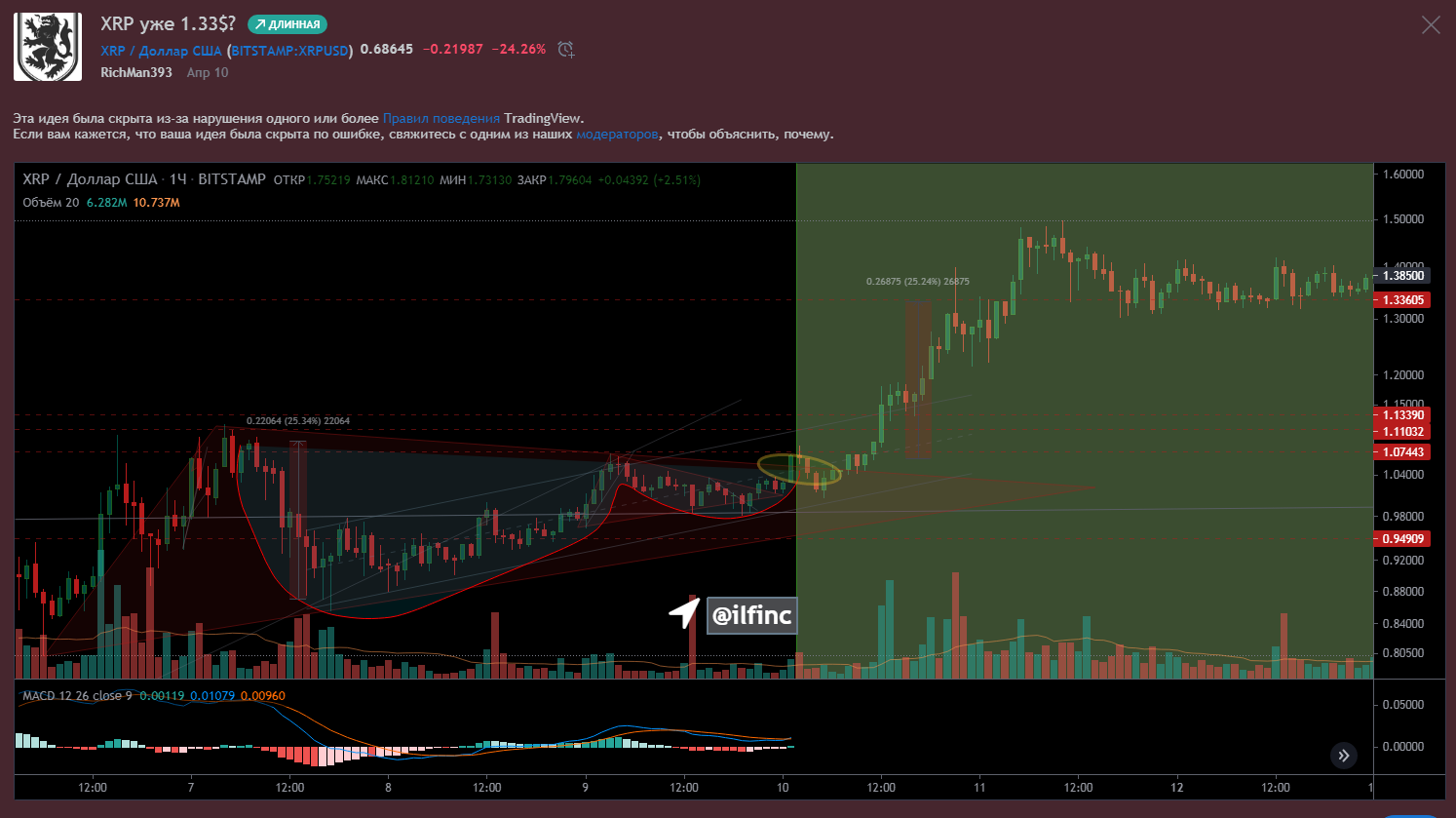
Task: Click the current price 0.68645
Action: pyautogui.click(x=387, y=49)
